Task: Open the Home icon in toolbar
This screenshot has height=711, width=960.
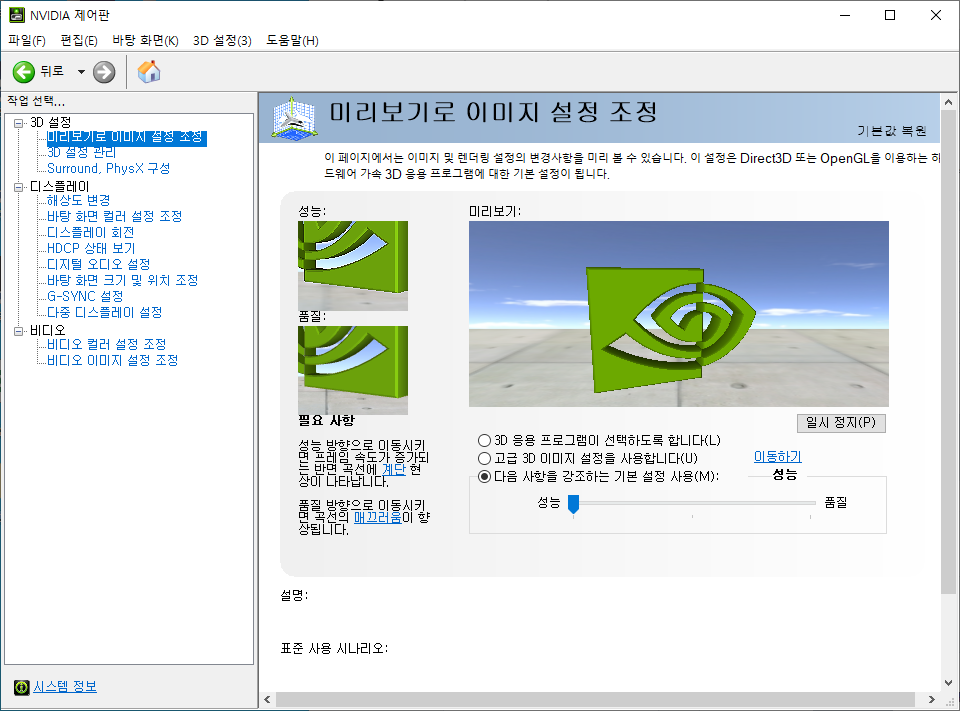Action: click(x=149, y=72)
